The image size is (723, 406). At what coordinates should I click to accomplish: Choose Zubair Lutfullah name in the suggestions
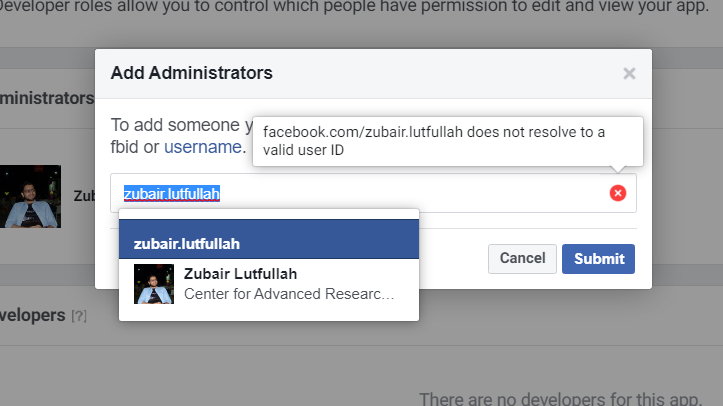[240, 274]
